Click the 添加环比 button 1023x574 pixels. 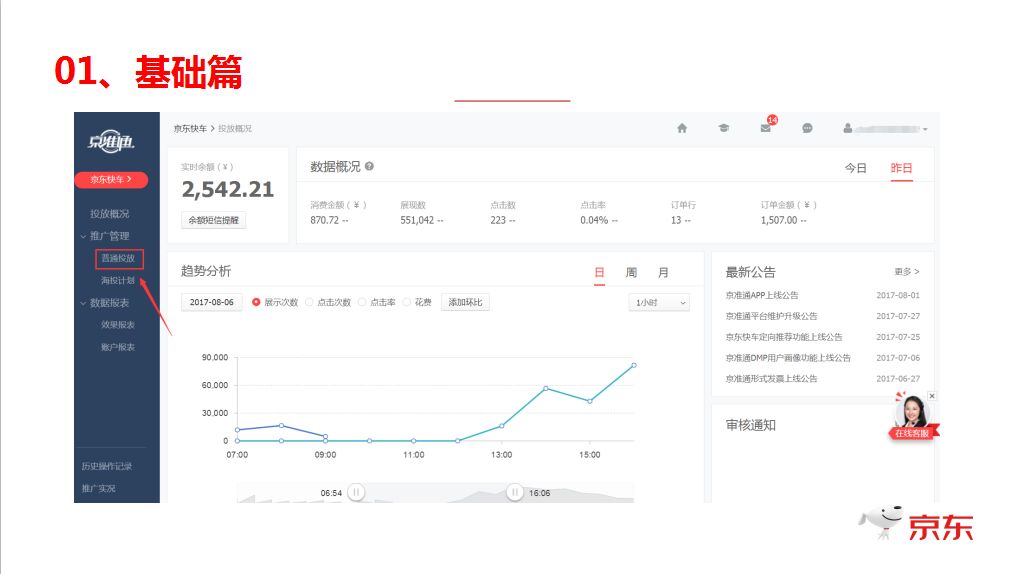(465, 302)
